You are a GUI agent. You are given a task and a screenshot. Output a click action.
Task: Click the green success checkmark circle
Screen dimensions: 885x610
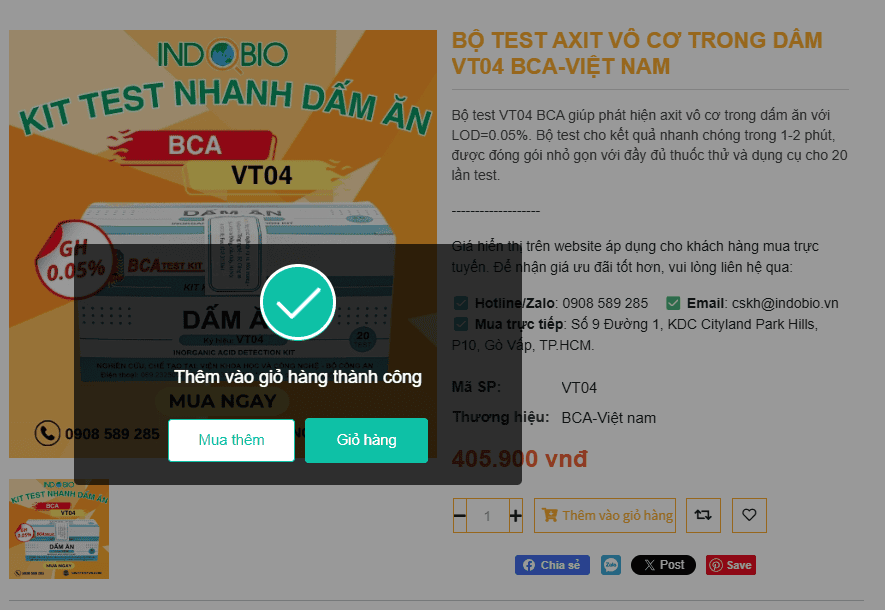[x=298, y=302]
